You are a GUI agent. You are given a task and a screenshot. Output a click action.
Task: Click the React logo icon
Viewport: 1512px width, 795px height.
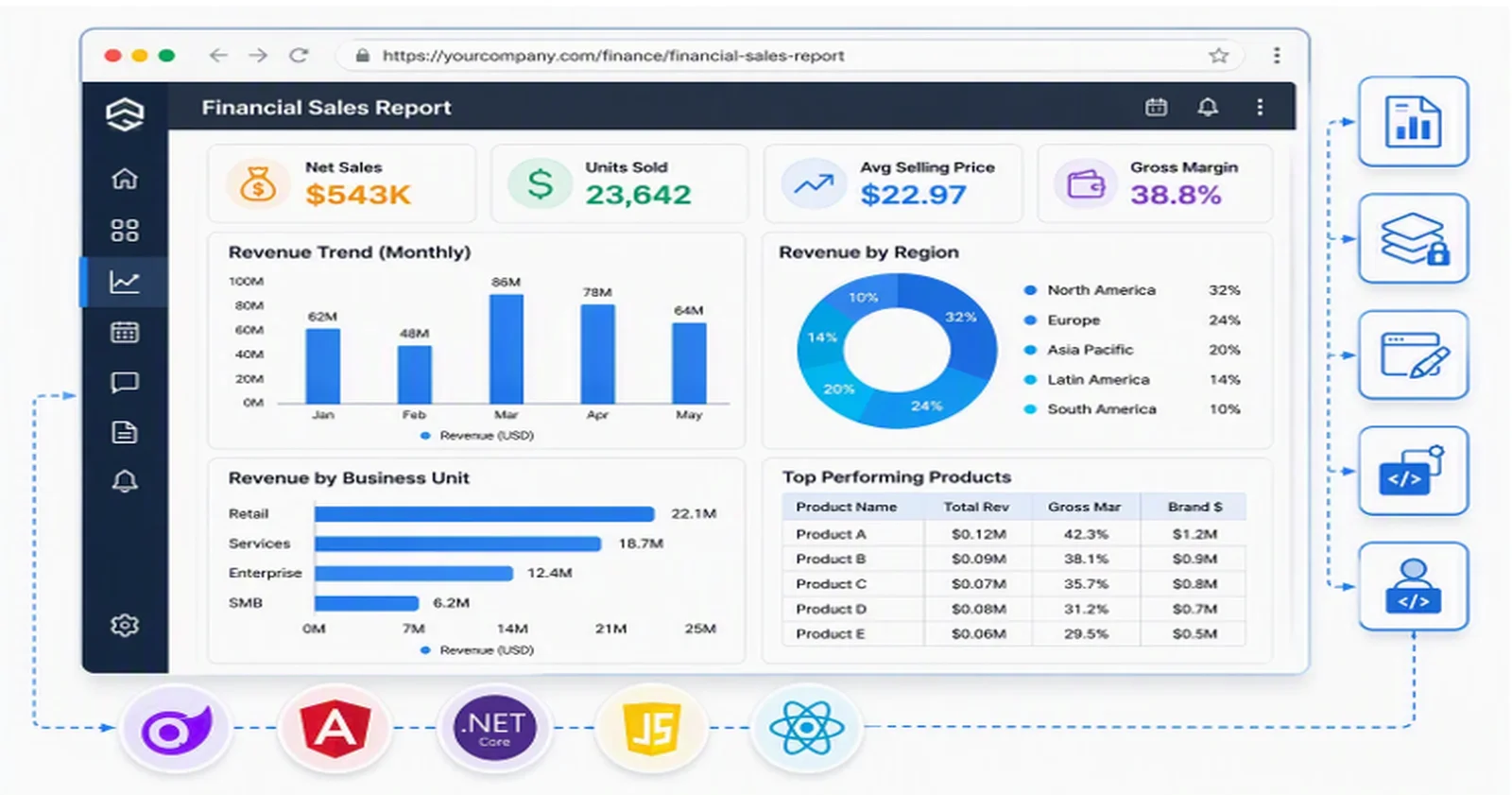pyautogui.click(x=806, y=729)
